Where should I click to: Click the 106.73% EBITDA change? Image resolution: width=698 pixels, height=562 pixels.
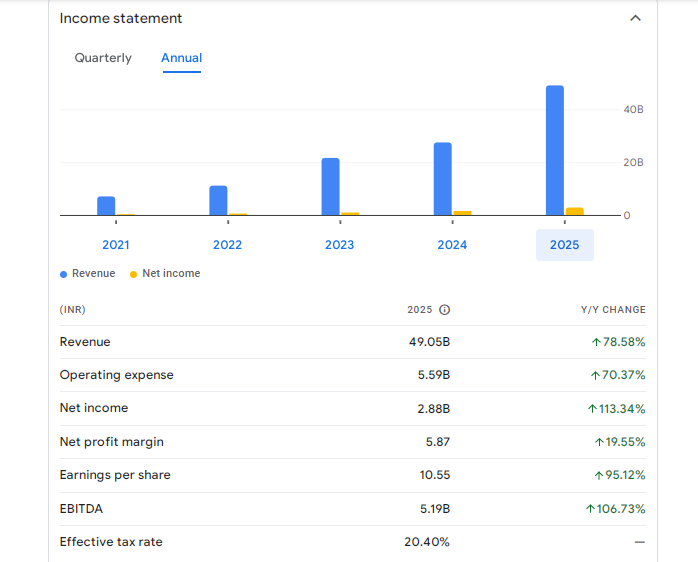615,509
